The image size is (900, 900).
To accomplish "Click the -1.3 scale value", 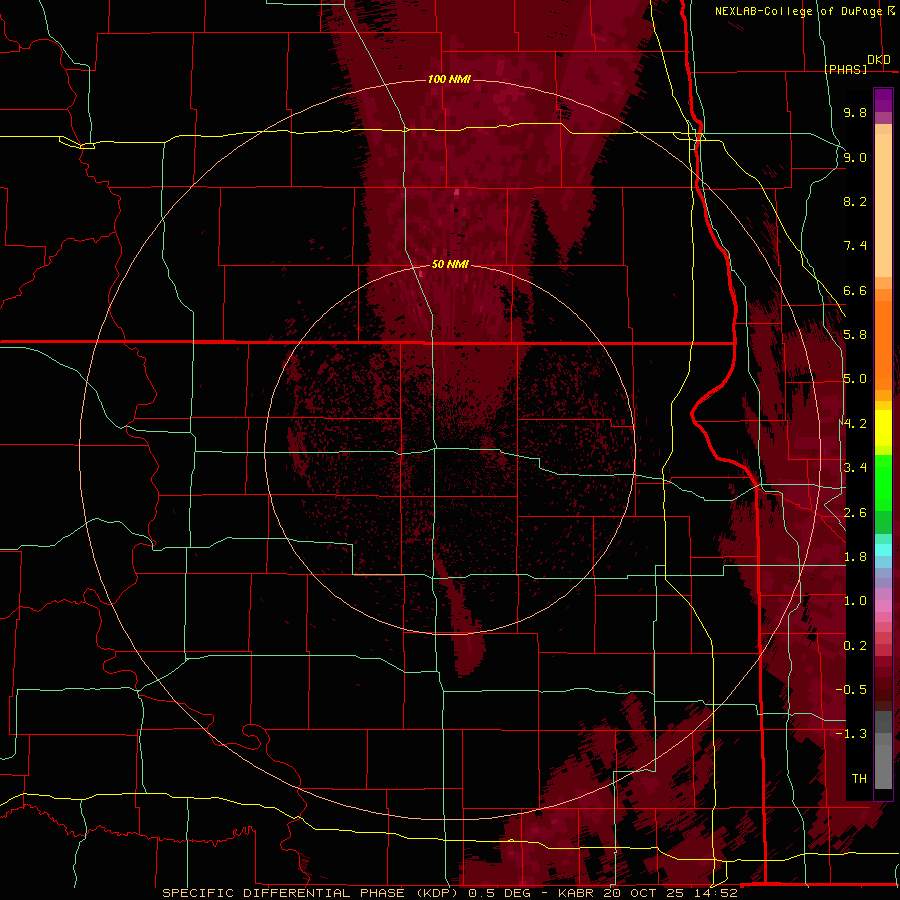I will pos(851,734).
